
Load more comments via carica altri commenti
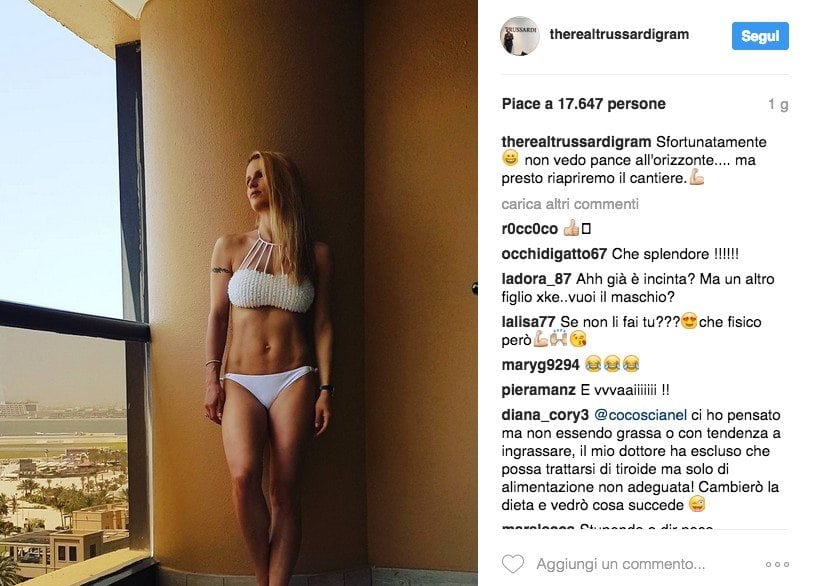570,204
